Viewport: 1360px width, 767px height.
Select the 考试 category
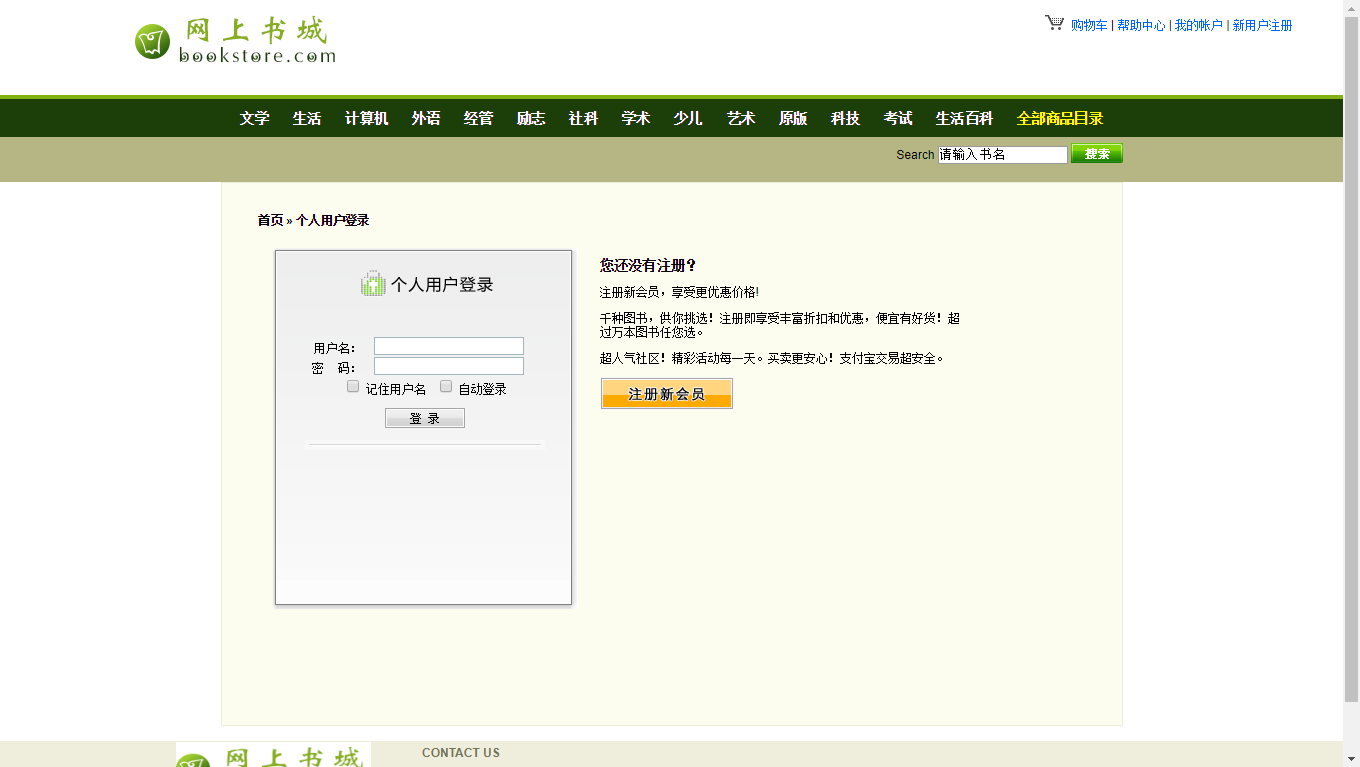tap(898, 118)
